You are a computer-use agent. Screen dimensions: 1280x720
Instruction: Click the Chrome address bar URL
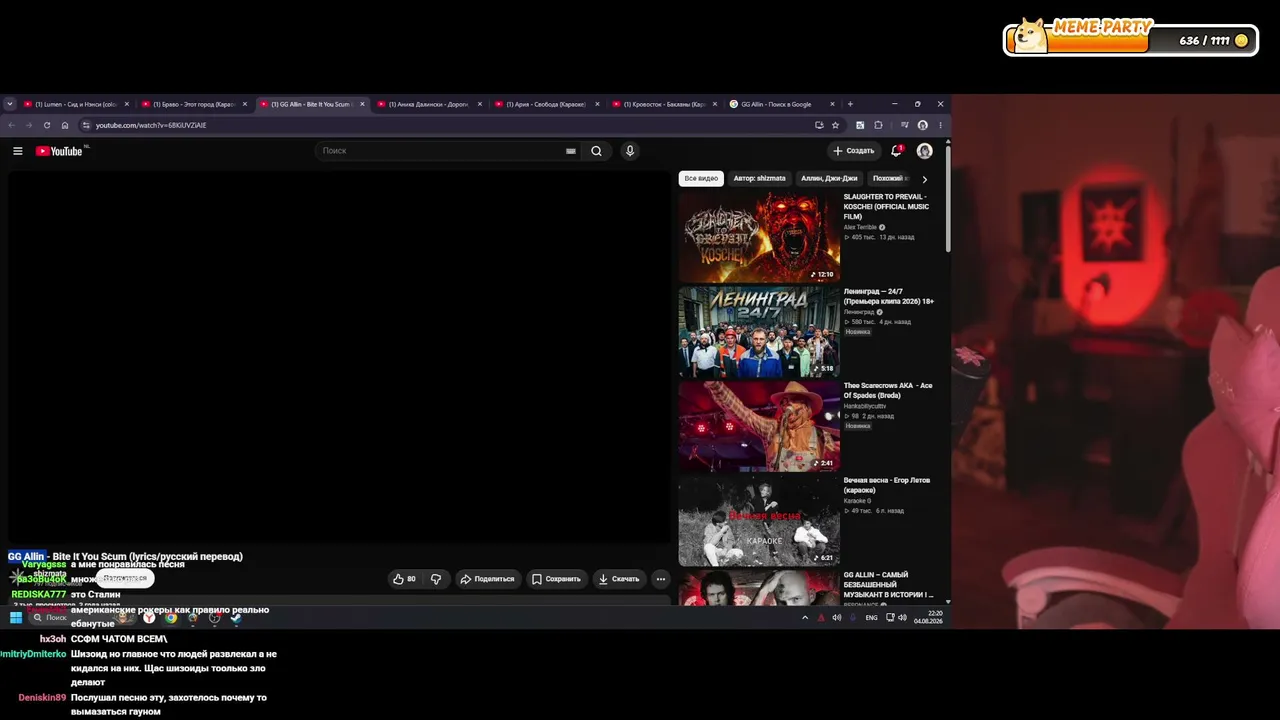coord(150,125)
